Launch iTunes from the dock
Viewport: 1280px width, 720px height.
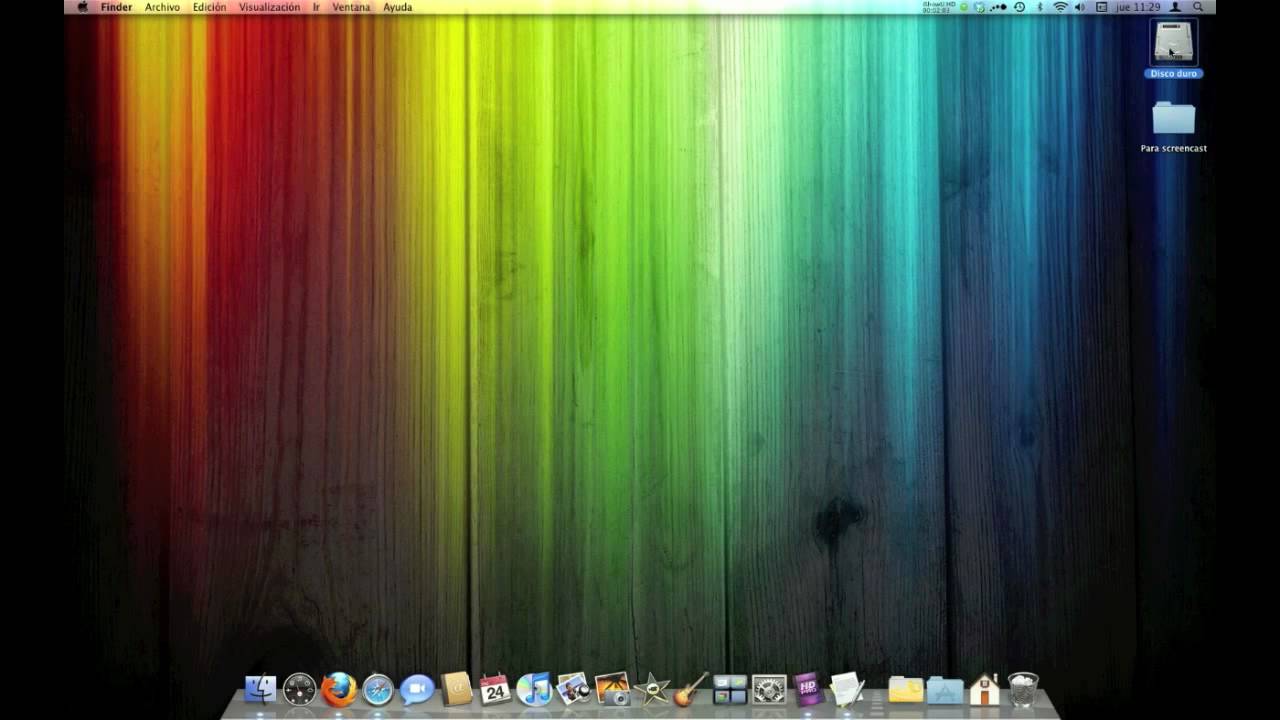point(534,689)
